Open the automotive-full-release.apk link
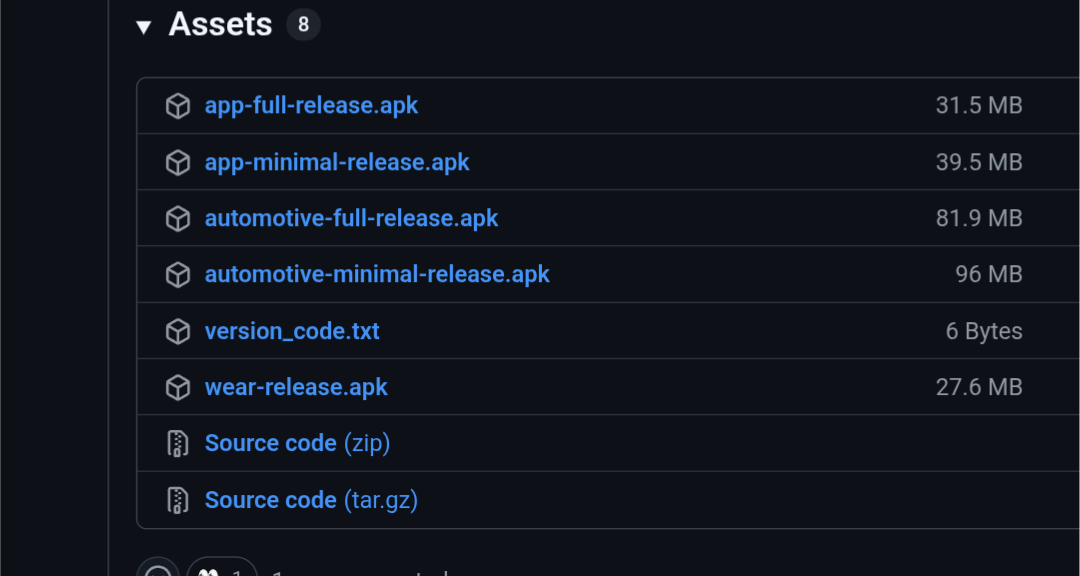1080x576 pixels. 351,218
